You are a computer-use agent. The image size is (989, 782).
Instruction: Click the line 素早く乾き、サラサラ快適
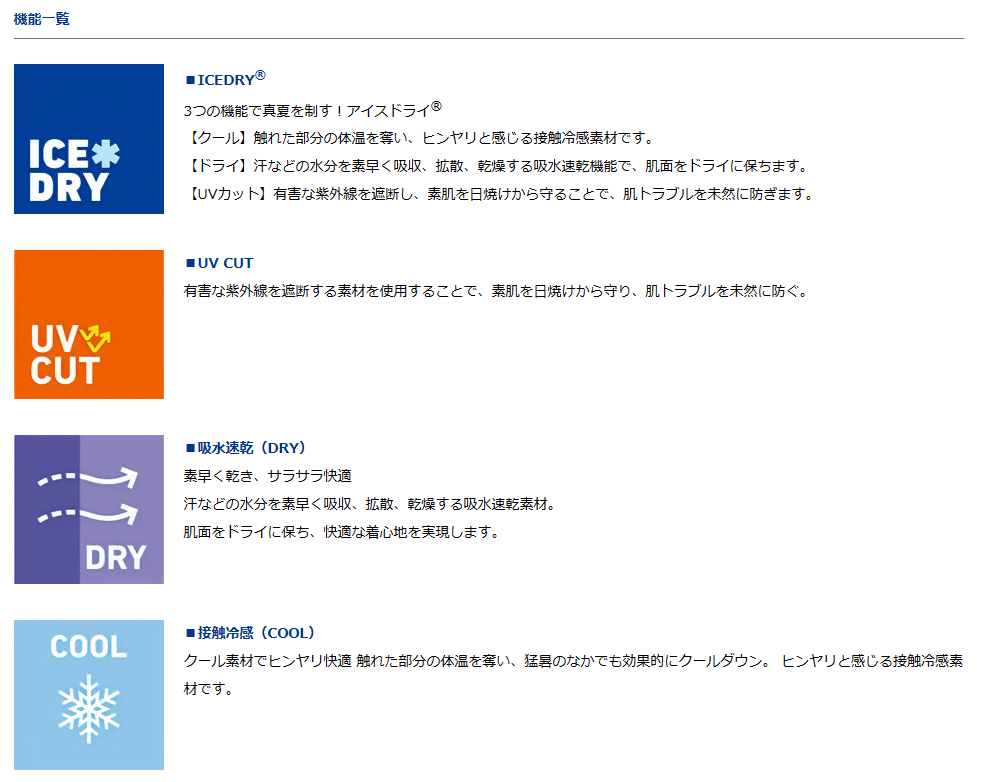[267, 476]
